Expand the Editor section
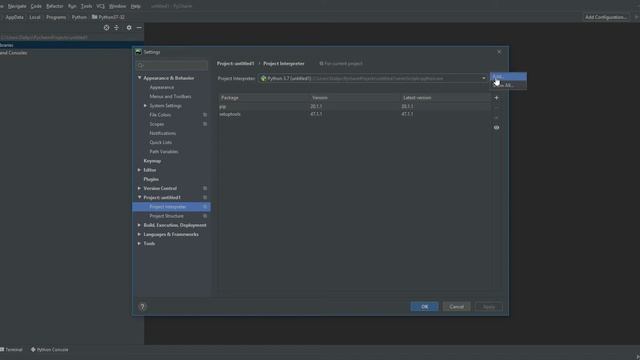Screen dimensions: 640x360 coord(140,170)
